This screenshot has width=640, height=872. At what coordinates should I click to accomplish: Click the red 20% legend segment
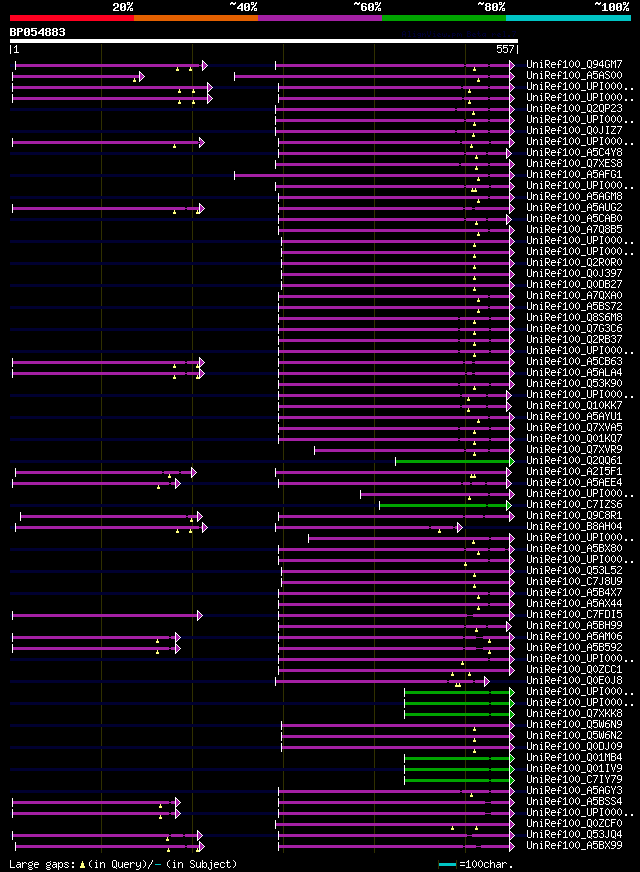click(72, 18)
